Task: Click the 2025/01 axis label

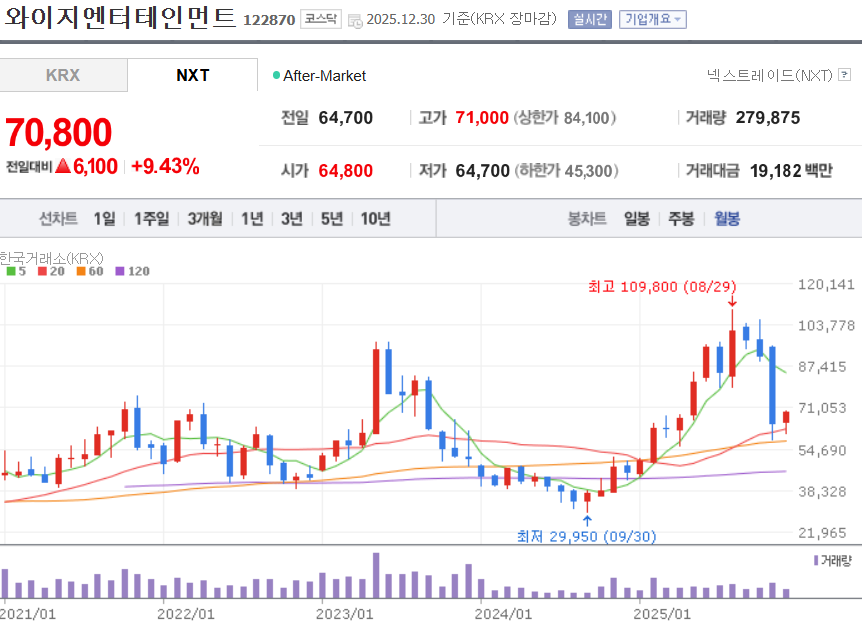Action: (x=662, y=614)
